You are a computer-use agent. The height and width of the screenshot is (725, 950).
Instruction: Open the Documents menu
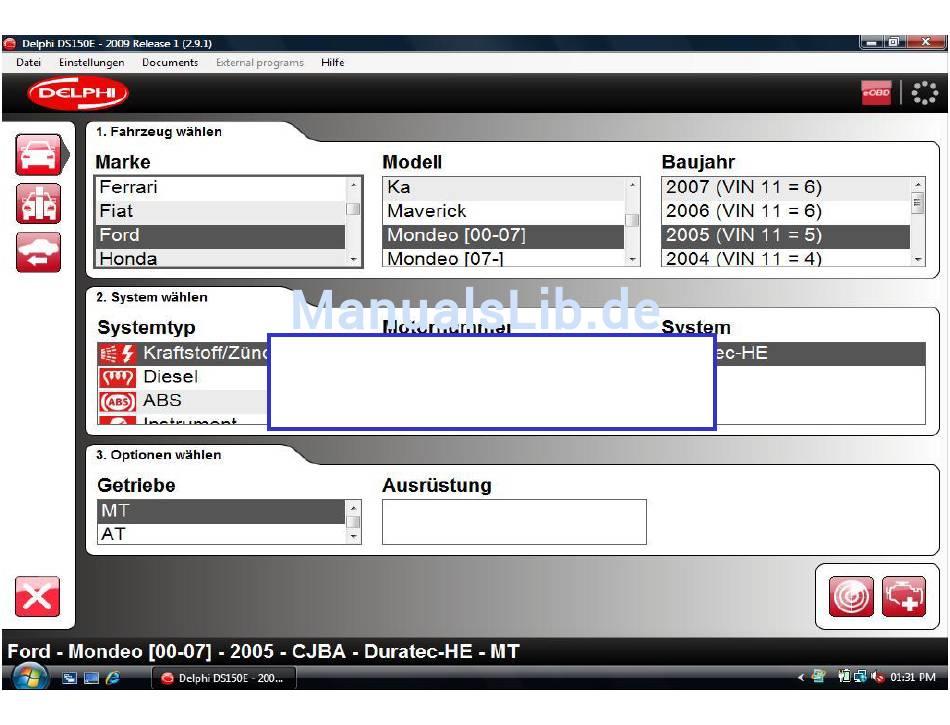point(170,62)
